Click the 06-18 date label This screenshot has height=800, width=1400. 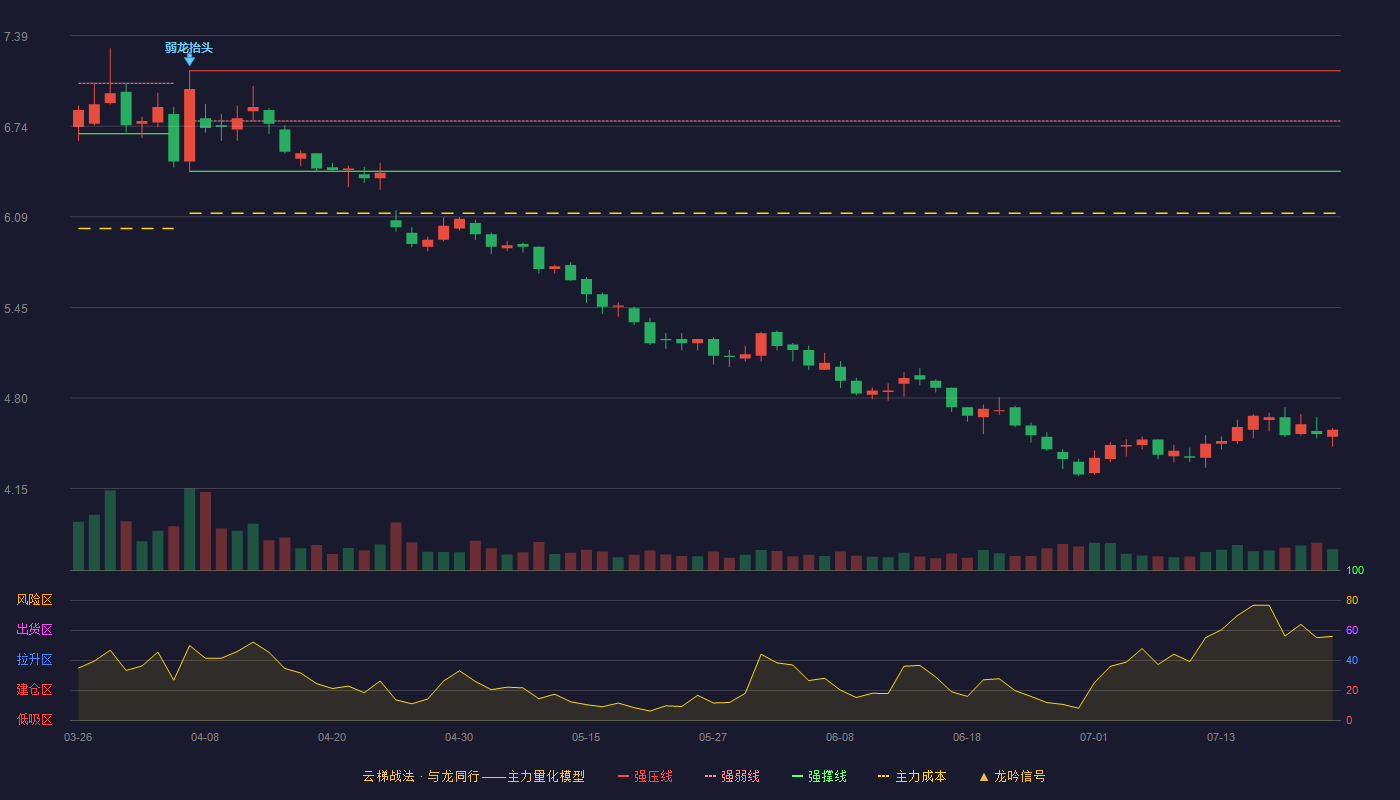click(x=967, y=737)
